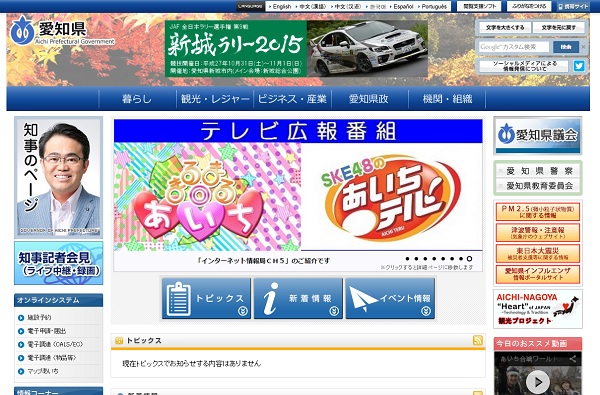Open the 新城ラリー2015 banner
600x395 pixels.
(296, 48)
